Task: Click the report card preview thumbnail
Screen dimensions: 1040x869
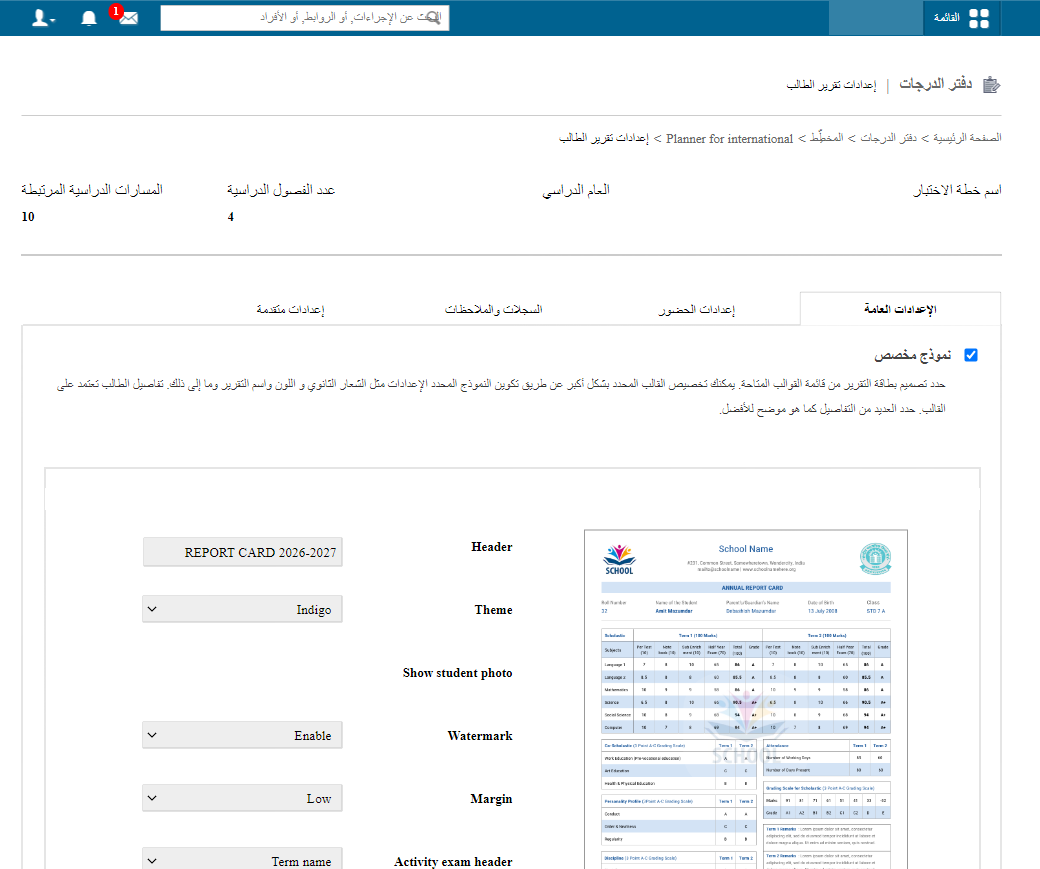Action: tap(746, 699)
